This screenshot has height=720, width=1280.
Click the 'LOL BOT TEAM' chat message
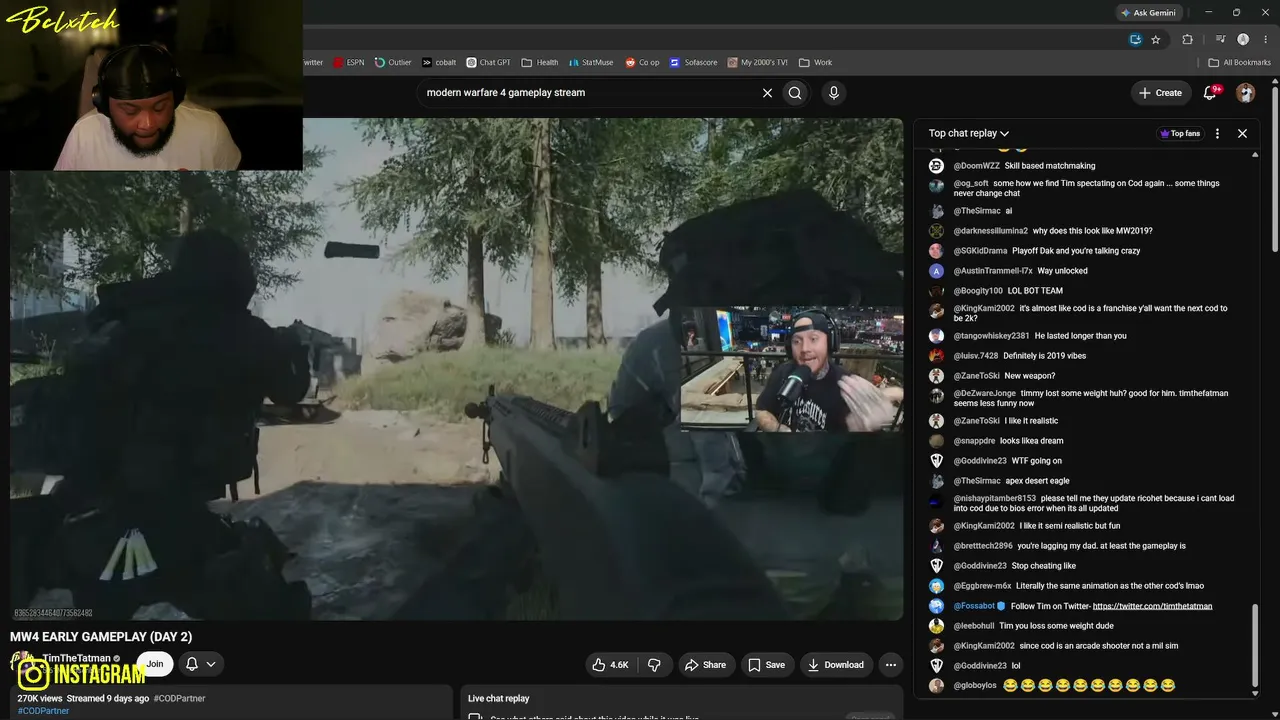point(1035,291)
